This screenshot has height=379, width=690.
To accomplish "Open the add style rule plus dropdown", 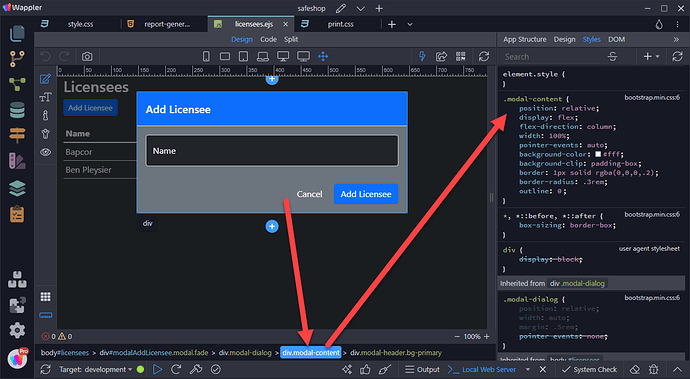I will tap(651, 56).
